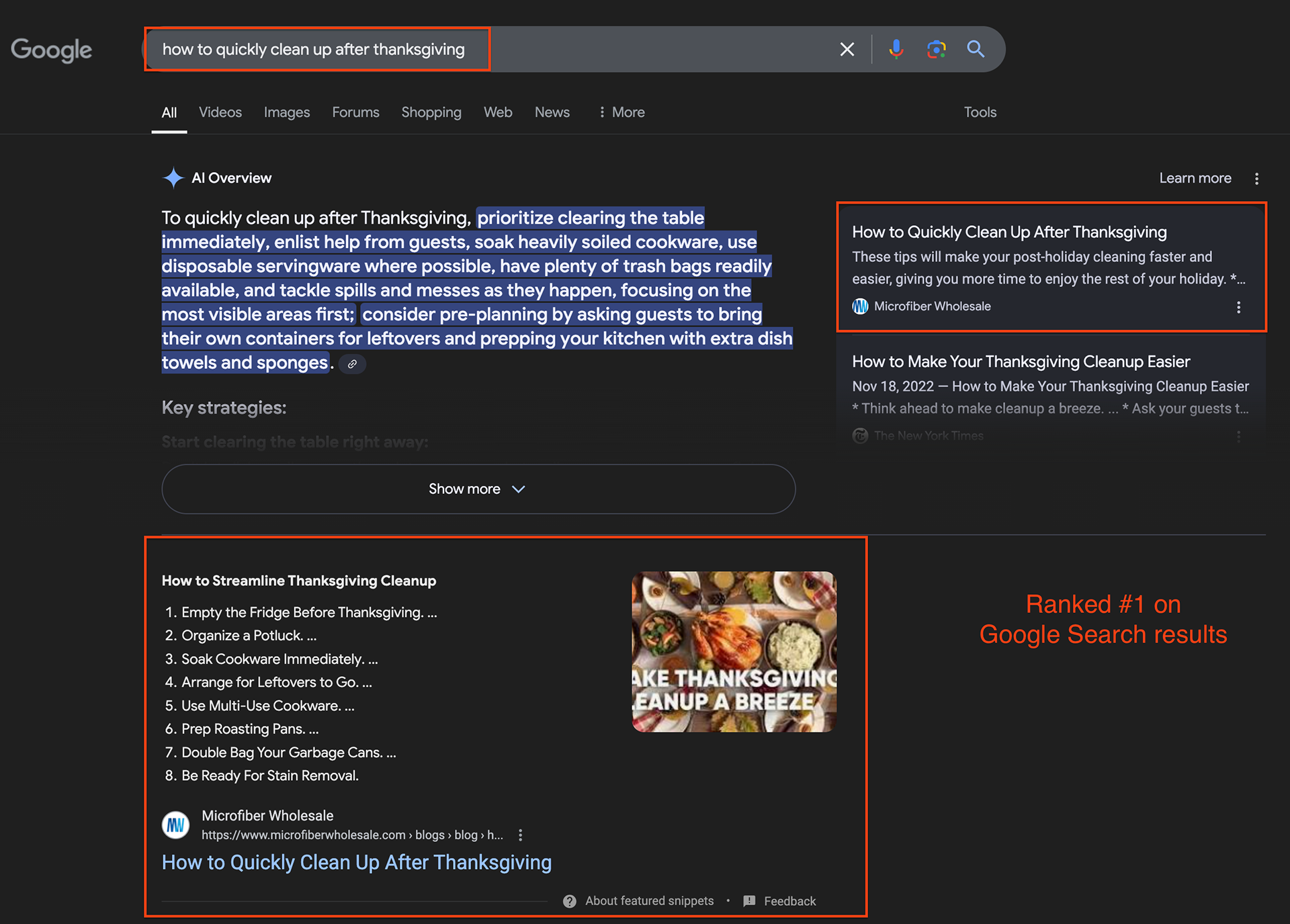
Task: Start voice search with microphone icon
Action: 896,49
